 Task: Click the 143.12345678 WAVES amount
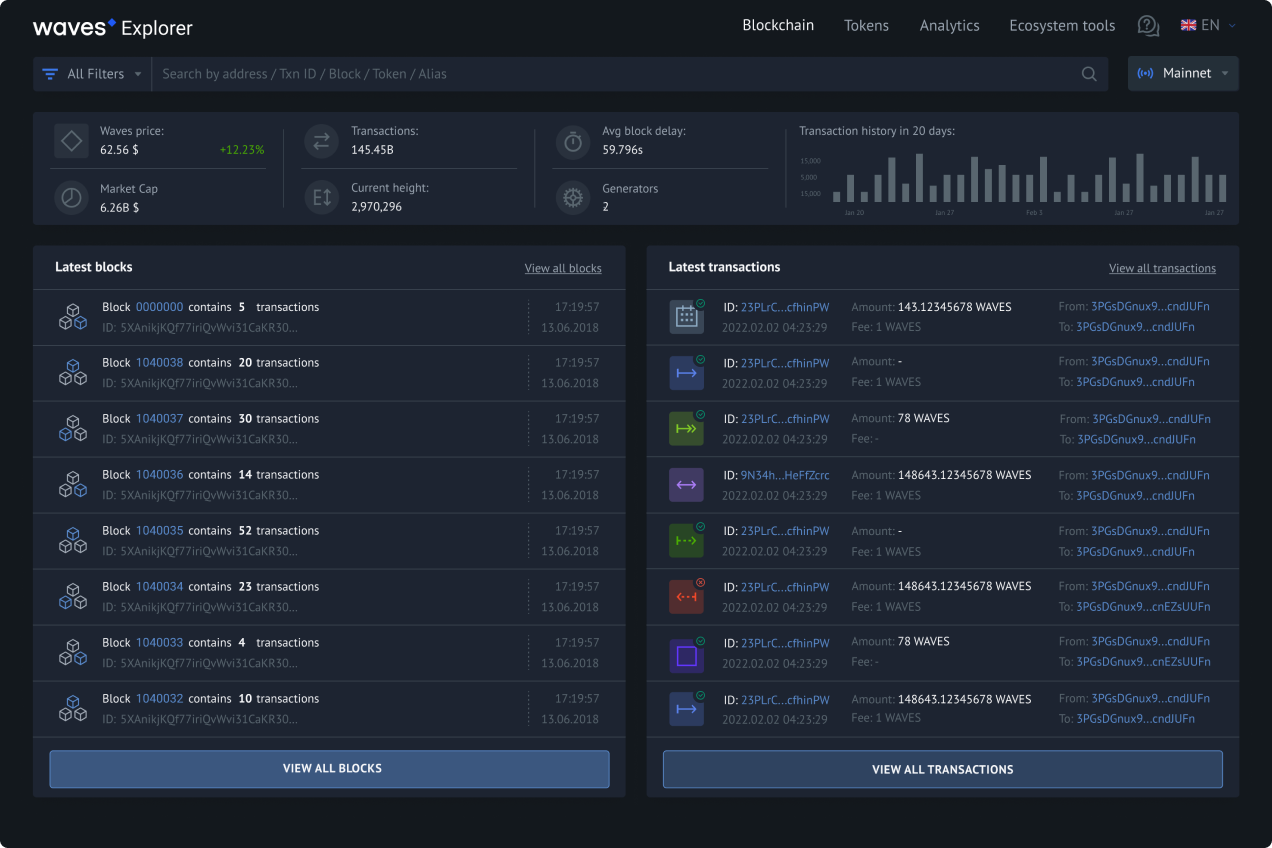[x=955, y=307]
